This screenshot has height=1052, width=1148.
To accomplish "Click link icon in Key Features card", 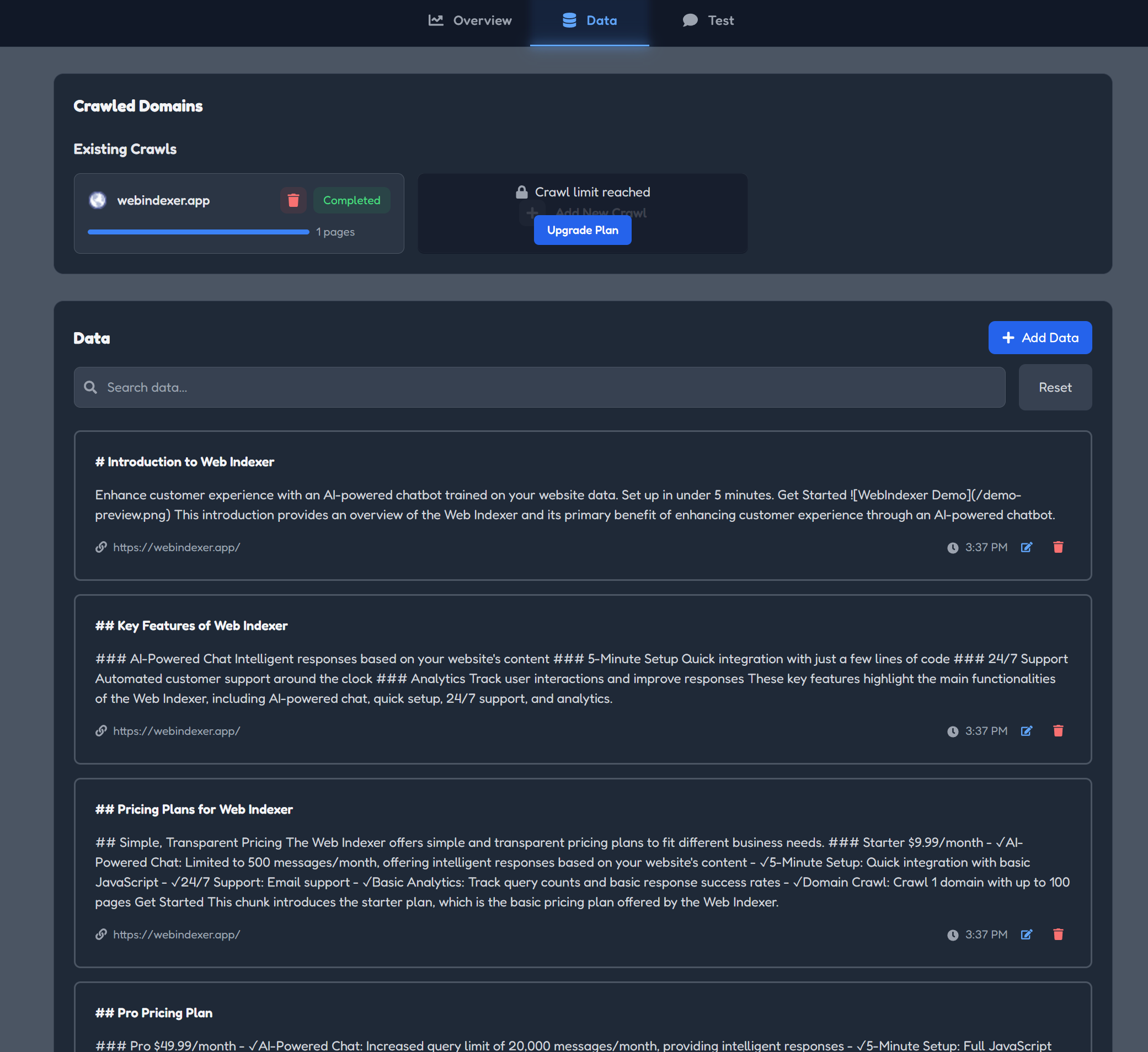I will tap(102, 731).
